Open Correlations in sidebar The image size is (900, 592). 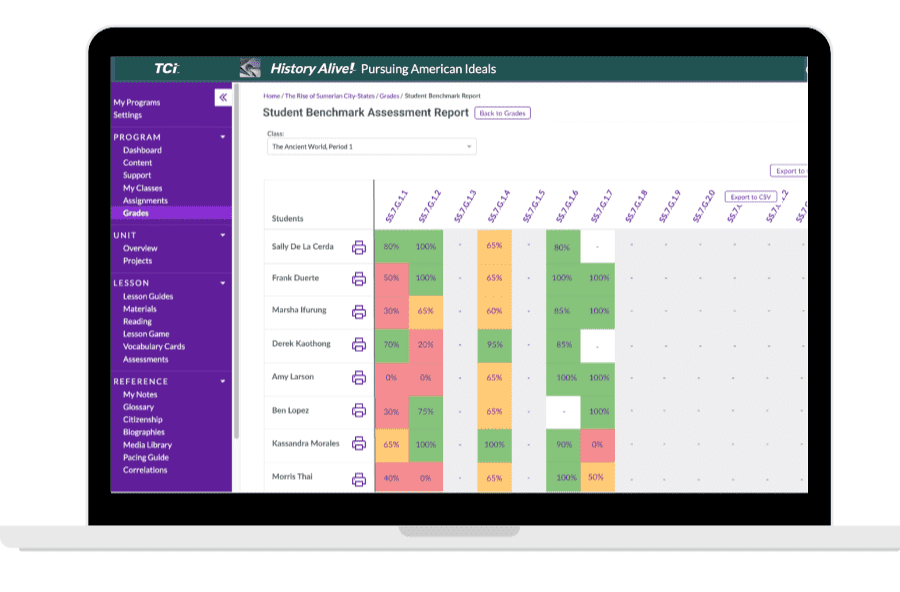145,470
